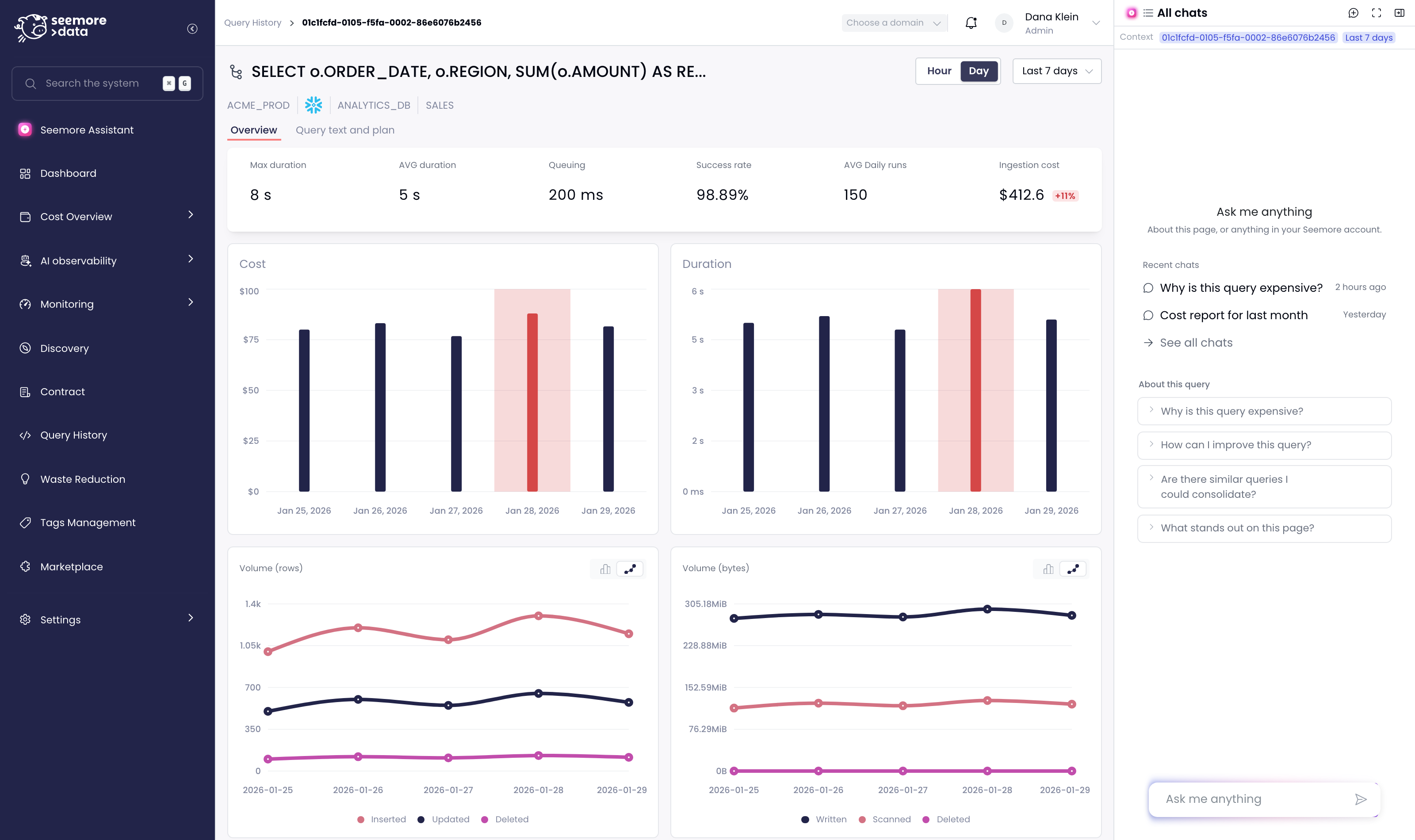Open All chats list icon

(x=1148, y=13)
